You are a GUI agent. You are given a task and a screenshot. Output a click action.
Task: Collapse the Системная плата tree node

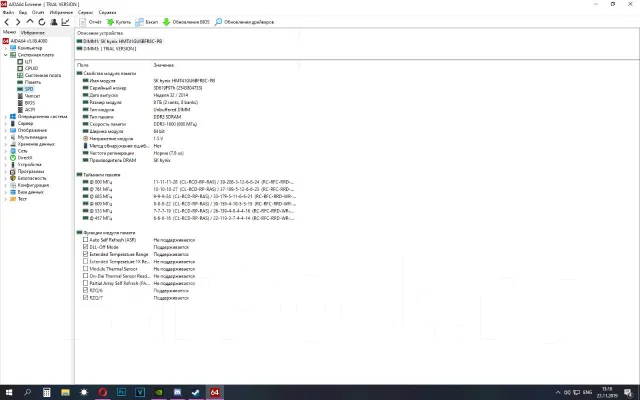5,55
